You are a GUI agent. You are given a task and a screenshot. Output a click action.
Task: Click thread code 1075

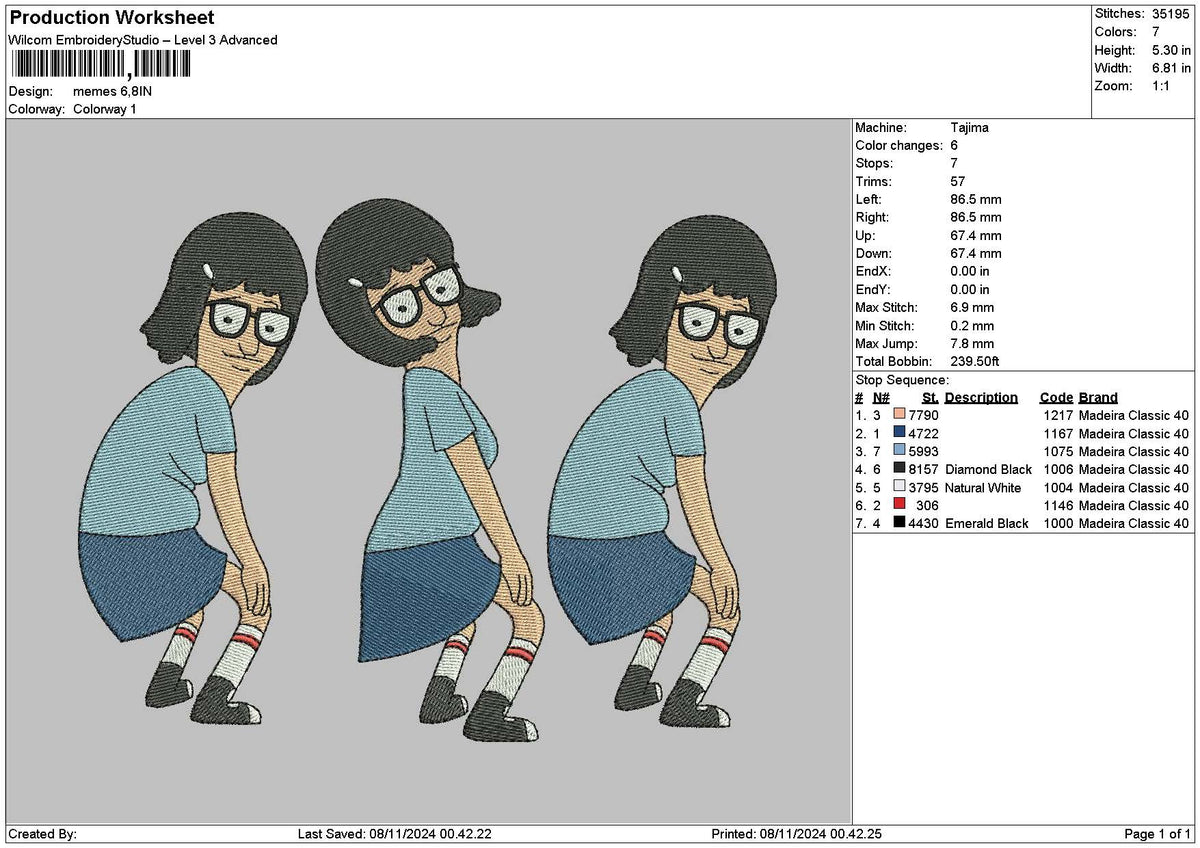tap(1058, 451)
